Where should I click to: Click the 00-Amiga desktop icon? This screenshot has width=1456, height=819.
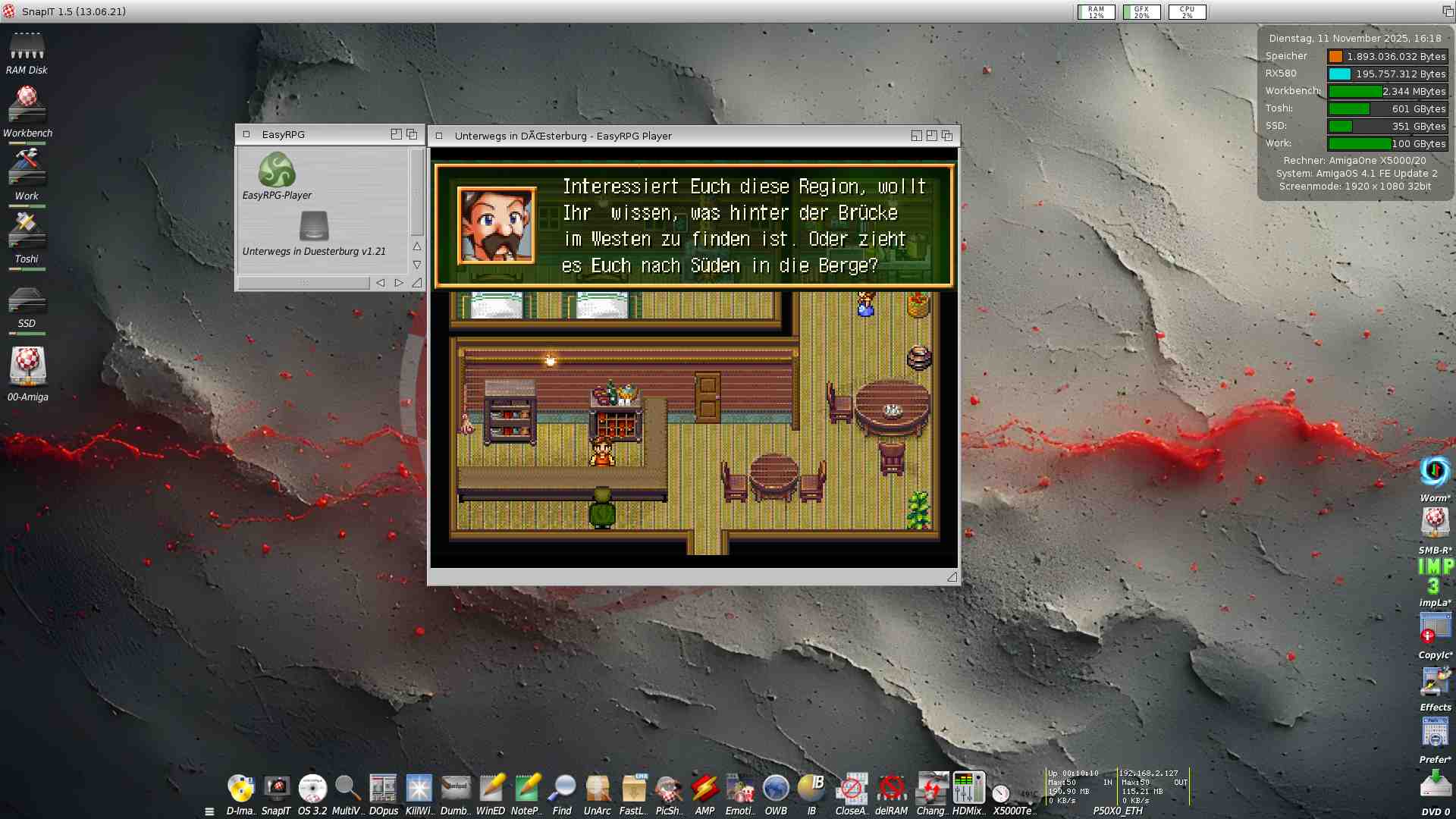27,367
